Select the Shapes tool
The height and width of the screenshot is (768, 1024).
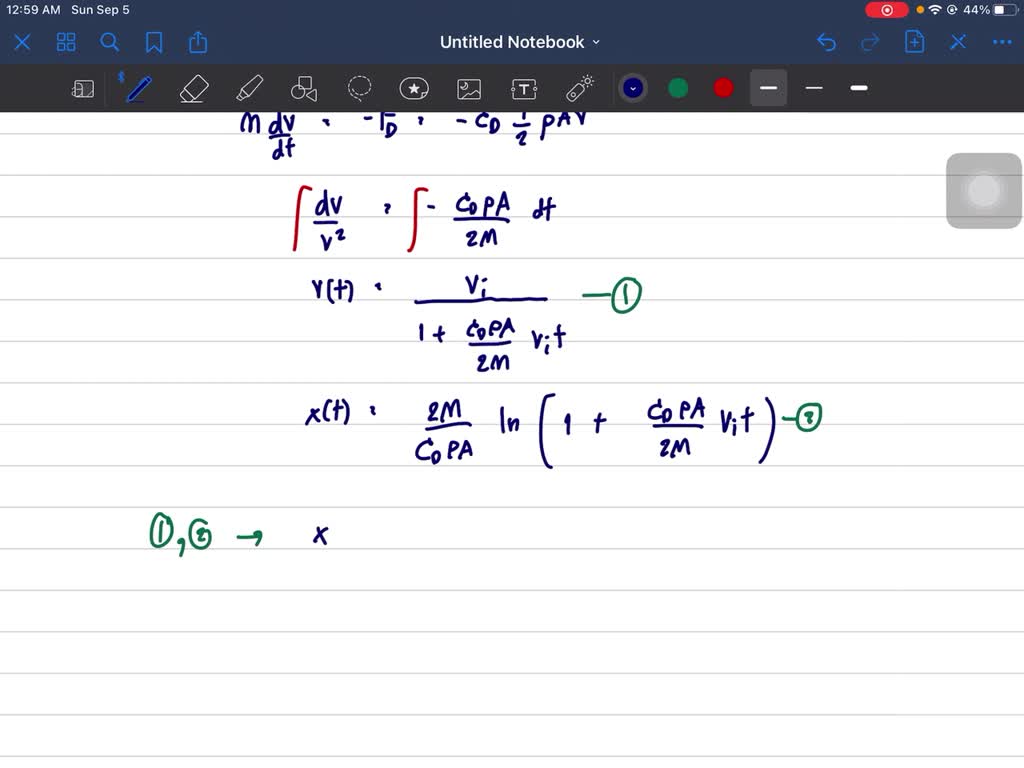304,88
